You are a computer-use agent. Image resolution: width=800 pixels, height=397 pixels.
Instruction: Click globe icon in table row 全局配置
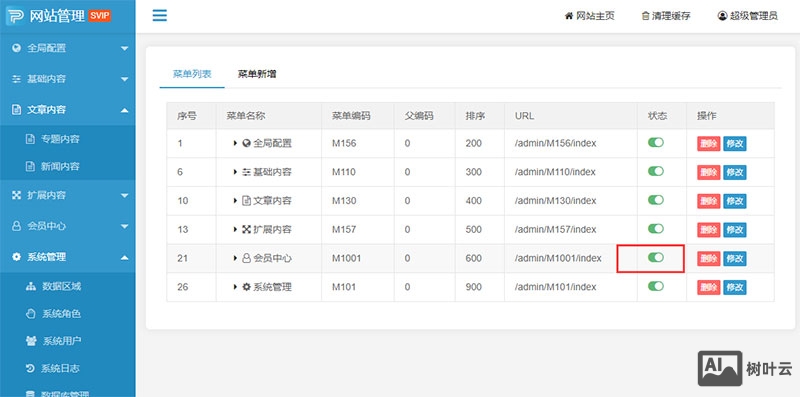click(246, 143)
